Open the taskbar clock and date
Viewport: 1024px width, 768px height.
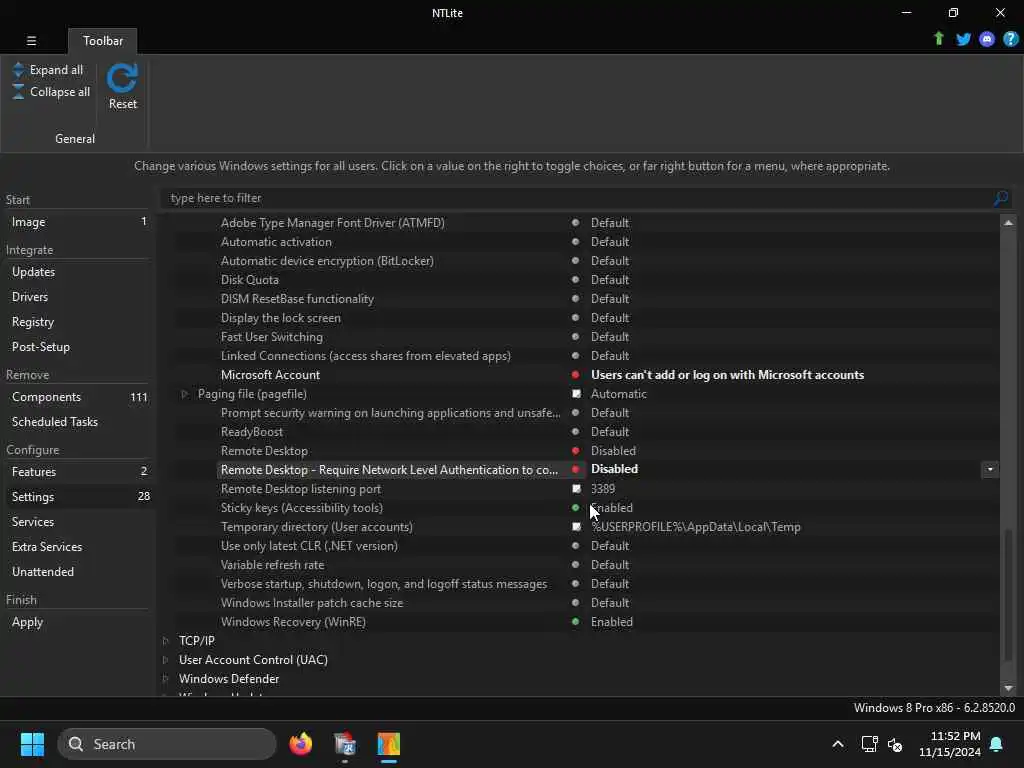(x=950, y=744)
